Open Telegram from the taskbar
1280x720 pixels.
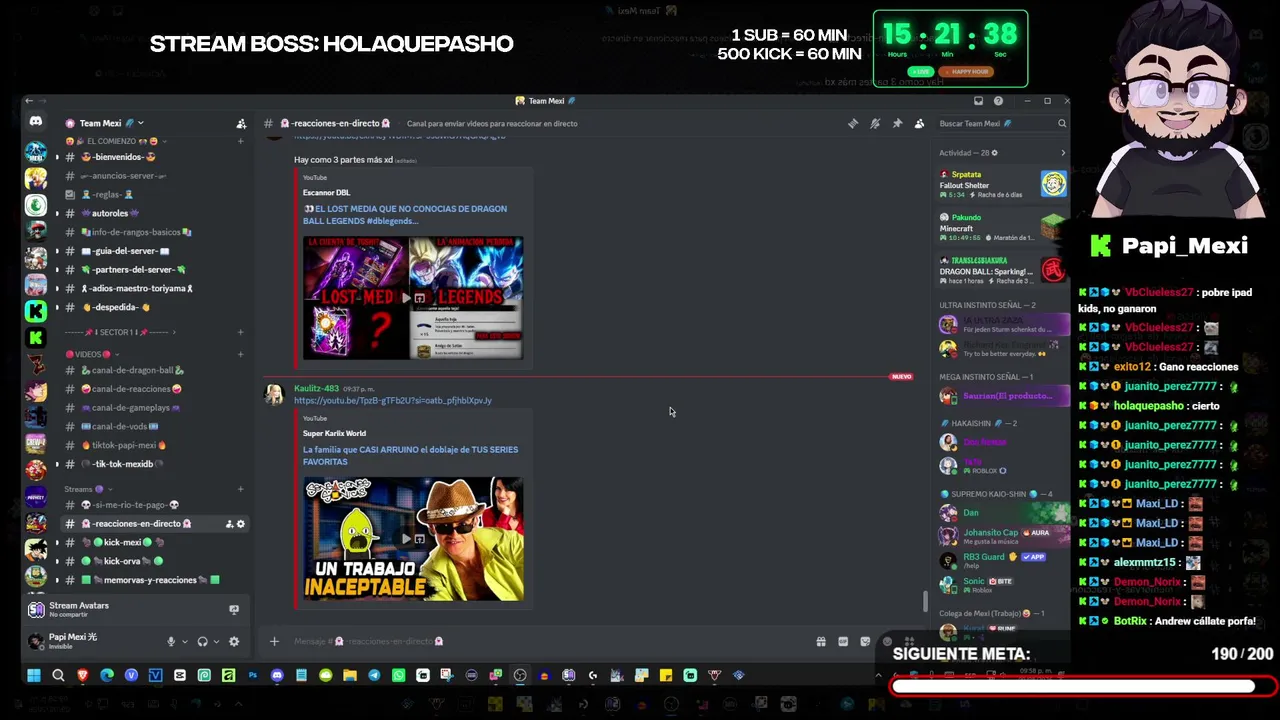374,676
